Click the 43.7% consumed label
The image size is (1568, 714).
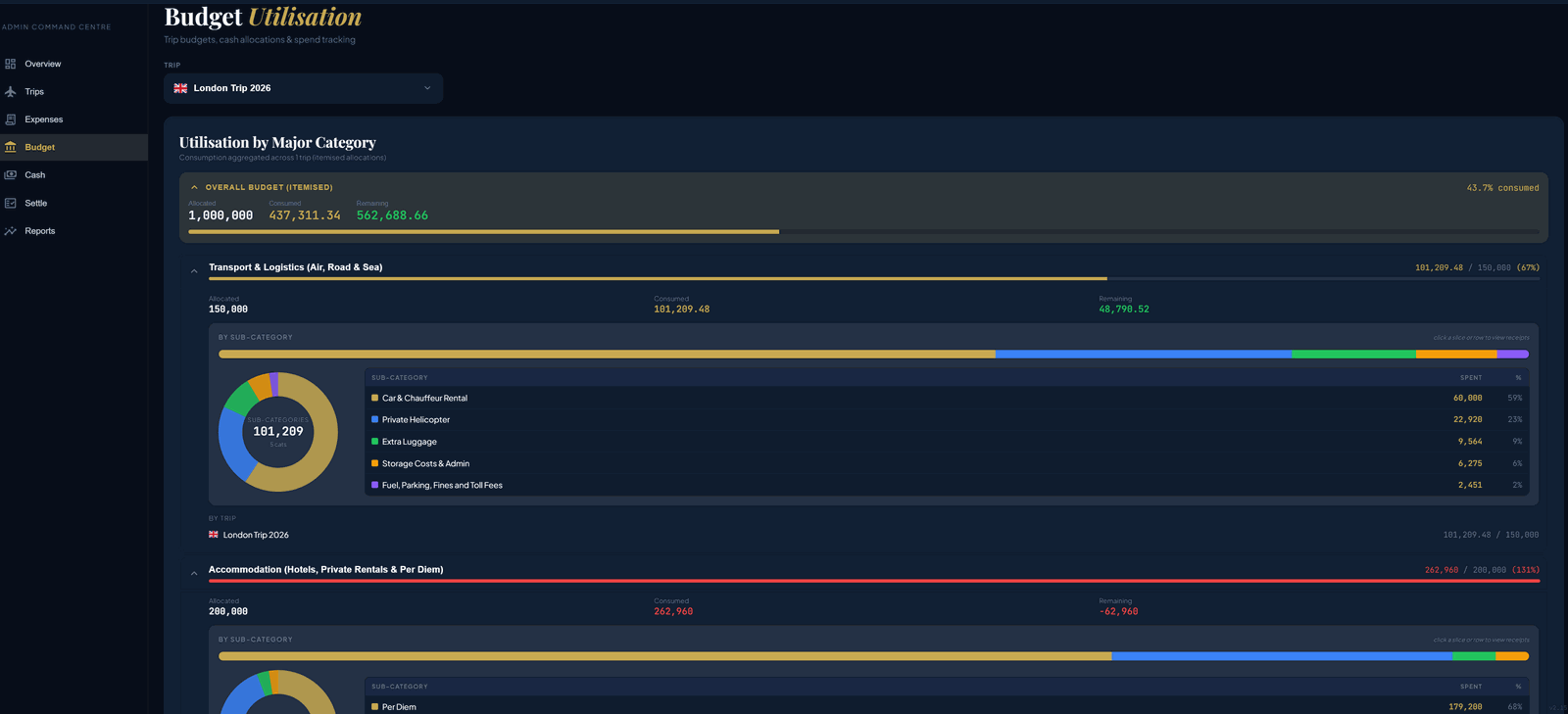pyautogui.click(x=1502, y=188)
